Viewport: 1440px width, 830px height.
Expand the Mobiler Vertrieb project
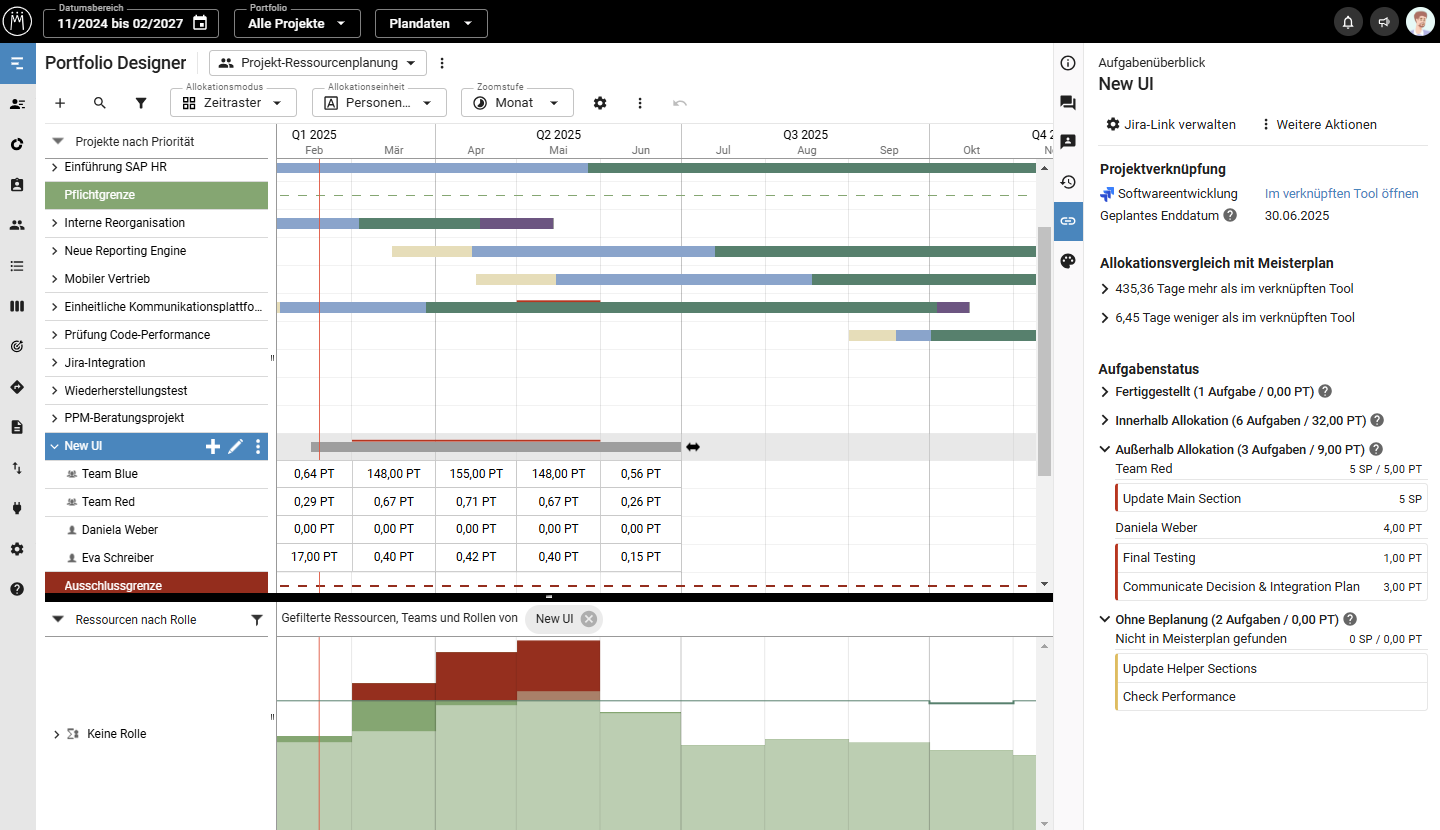click(55, 279)
